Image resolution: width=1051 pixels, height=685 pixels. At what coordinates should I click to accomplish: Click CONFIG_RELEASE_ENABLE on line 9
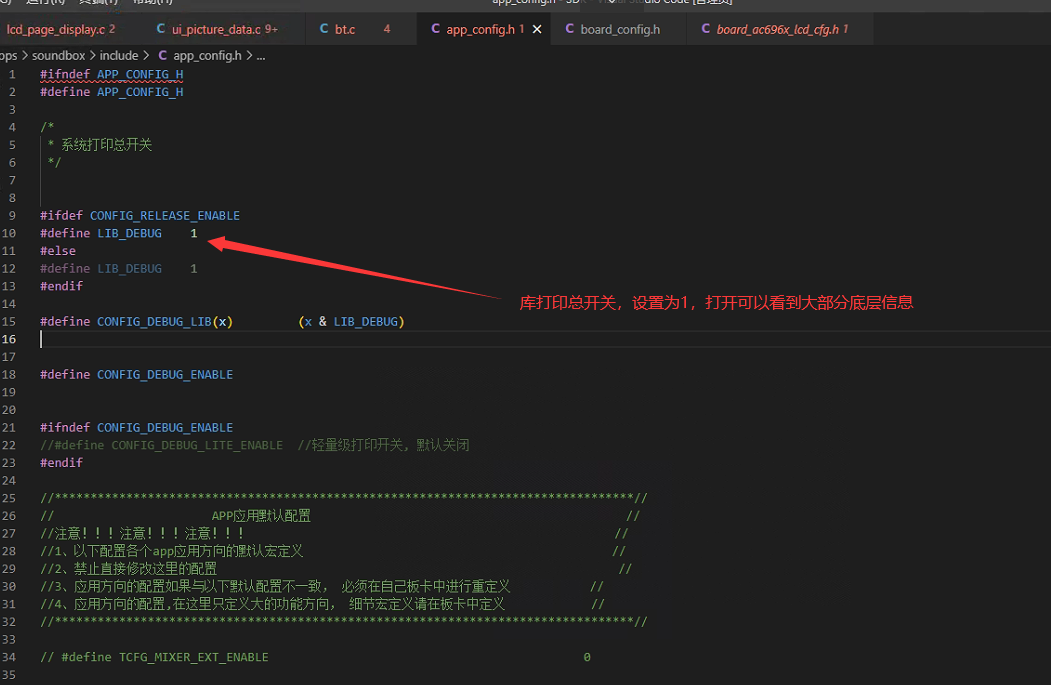[165, 216]
